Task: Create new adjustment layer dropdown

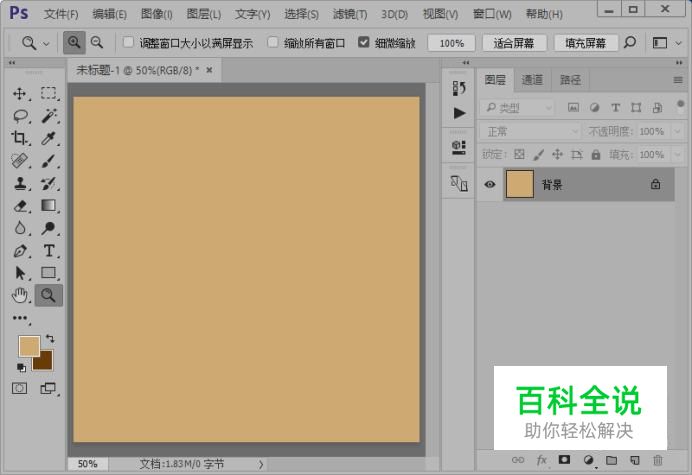Action: [x=588, y=460]
